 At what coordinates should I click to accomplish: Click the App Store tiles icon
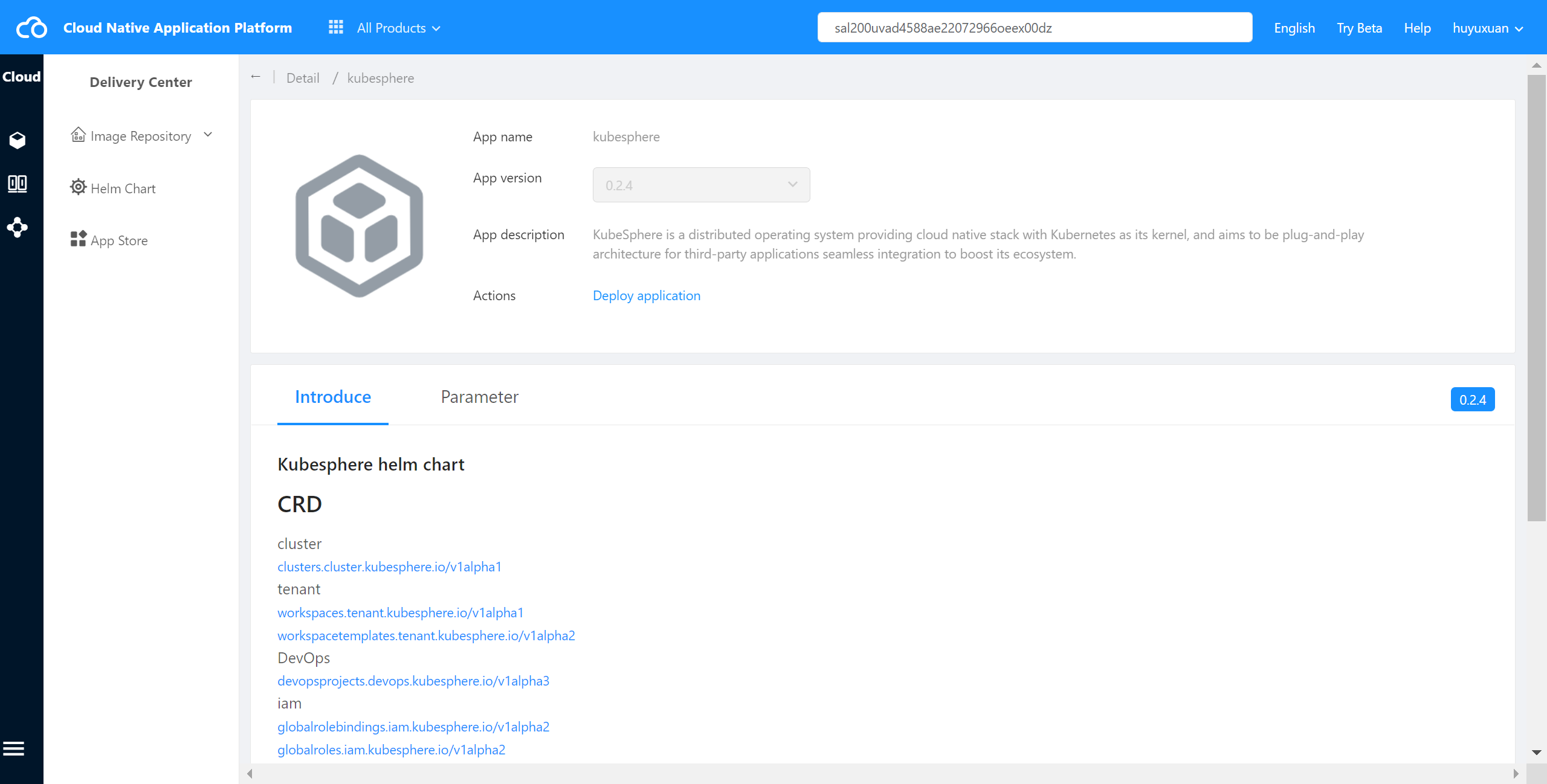78,239
